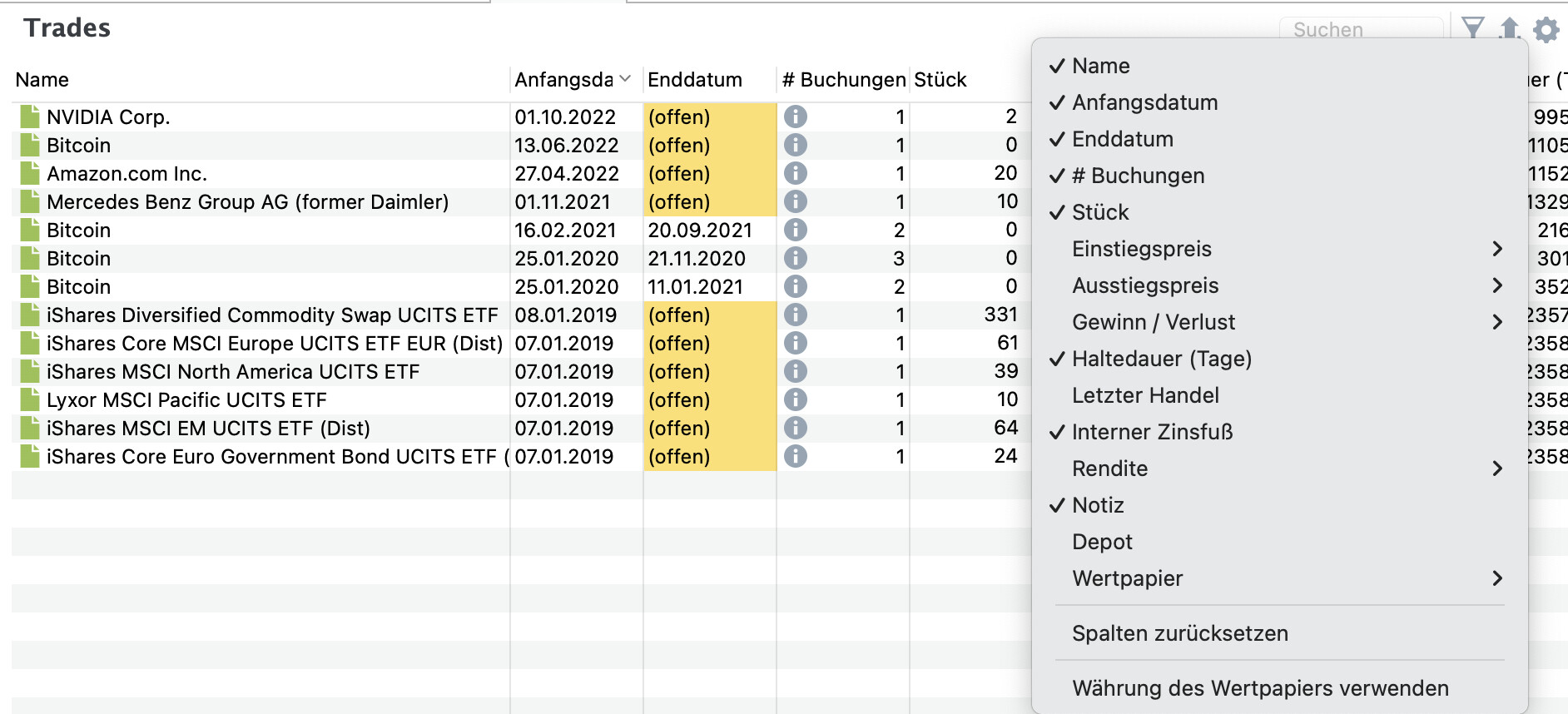Expand the Wertpapier submenu
The width and height of the screenshot is (1568, 714).
click(1279, 578)
